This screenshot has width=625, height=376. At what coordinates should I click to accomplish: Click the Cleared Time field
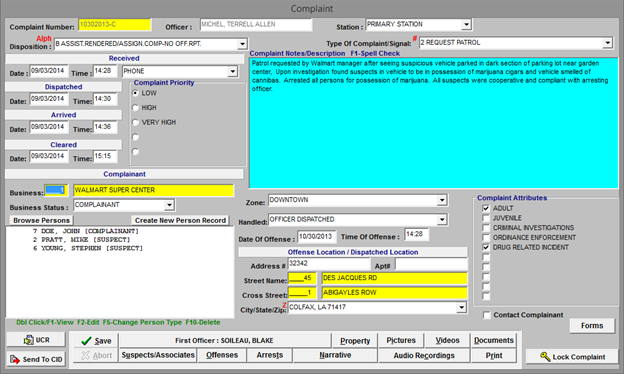click(105, 156)
